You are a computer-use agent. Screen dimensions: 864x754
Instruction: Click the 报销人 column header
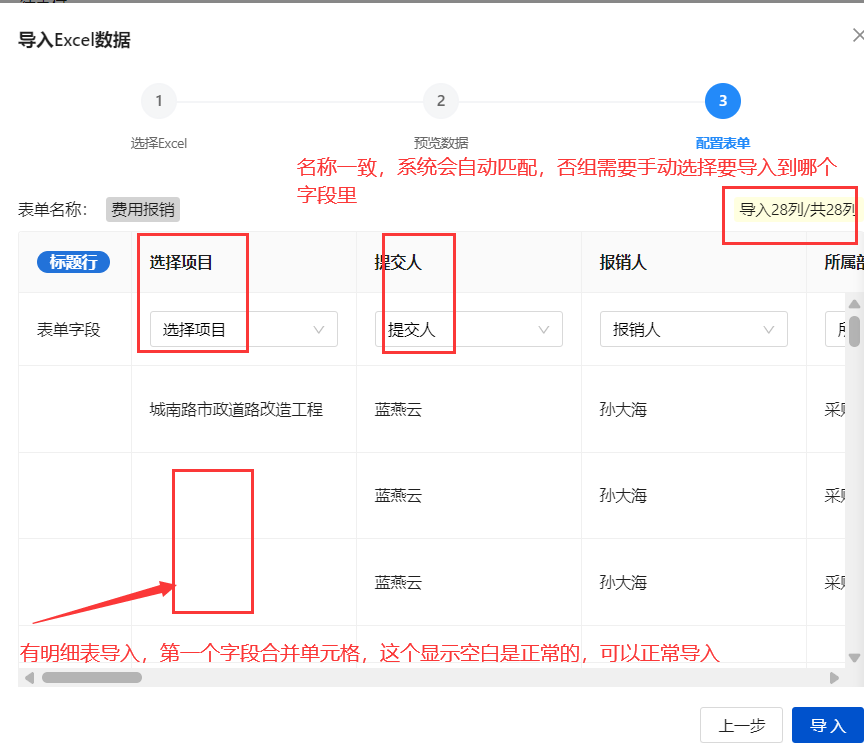[x=623, y=262]
